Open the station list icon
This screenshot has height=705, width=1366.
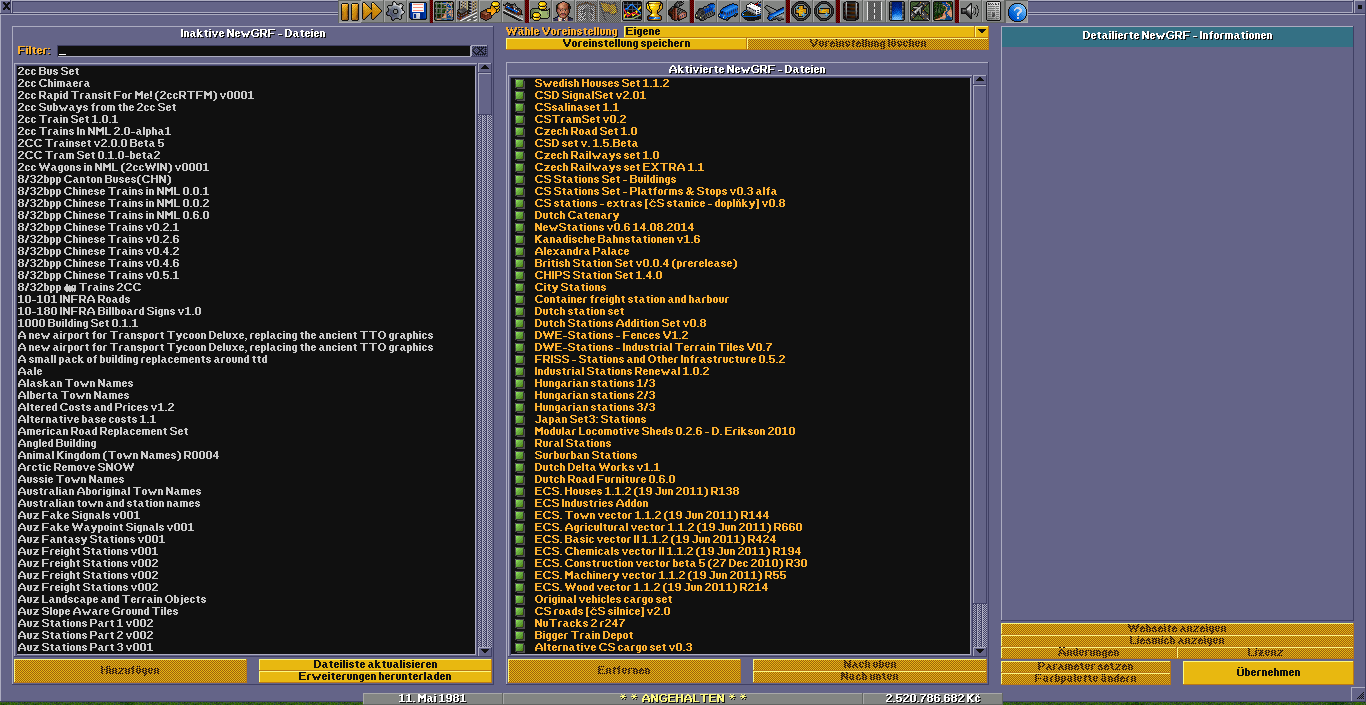coord(512,11)
